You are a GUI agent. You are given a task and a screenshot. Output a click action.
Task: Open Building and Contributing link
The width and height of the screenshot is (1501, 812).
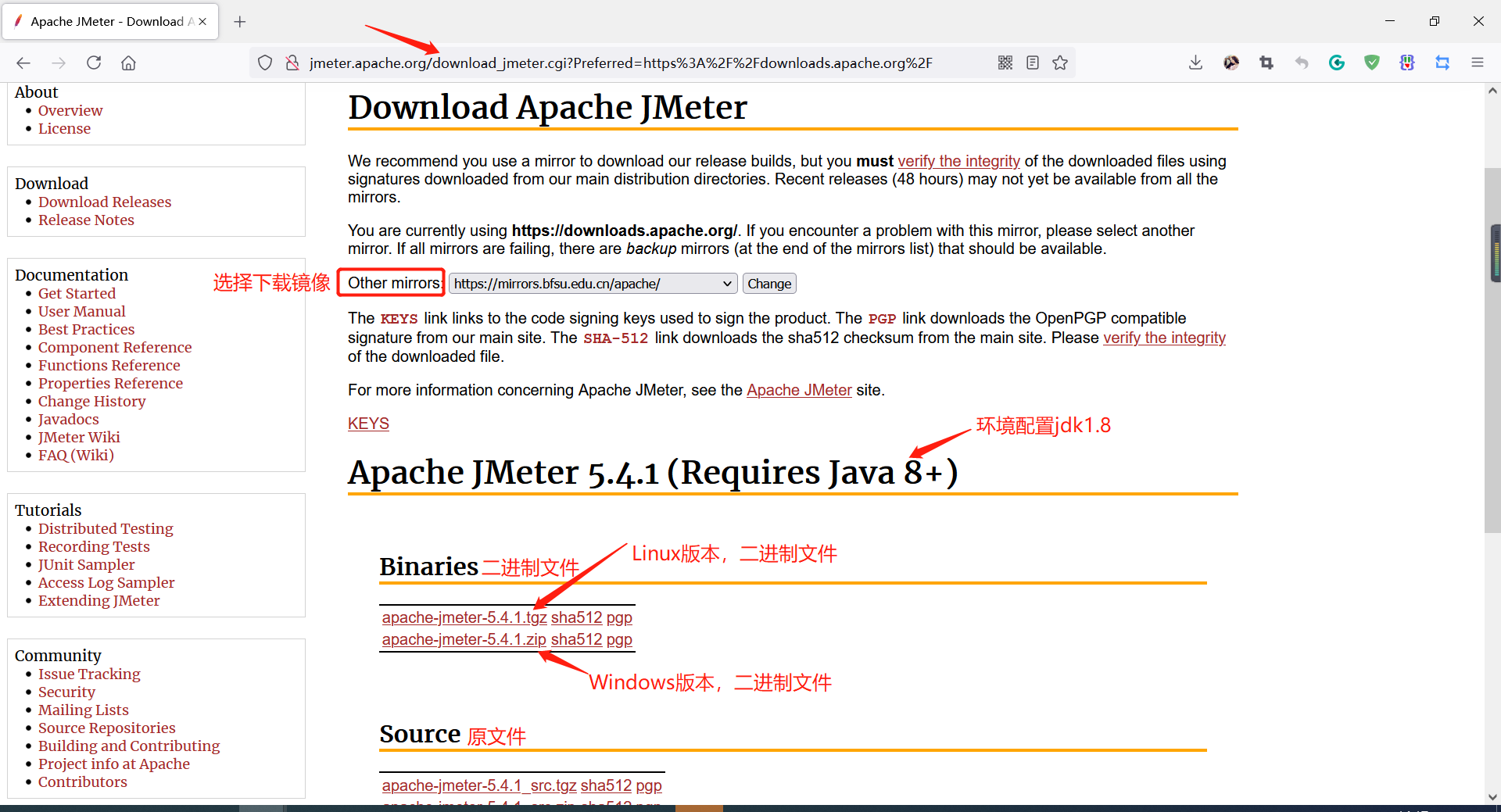pos(129,746)
